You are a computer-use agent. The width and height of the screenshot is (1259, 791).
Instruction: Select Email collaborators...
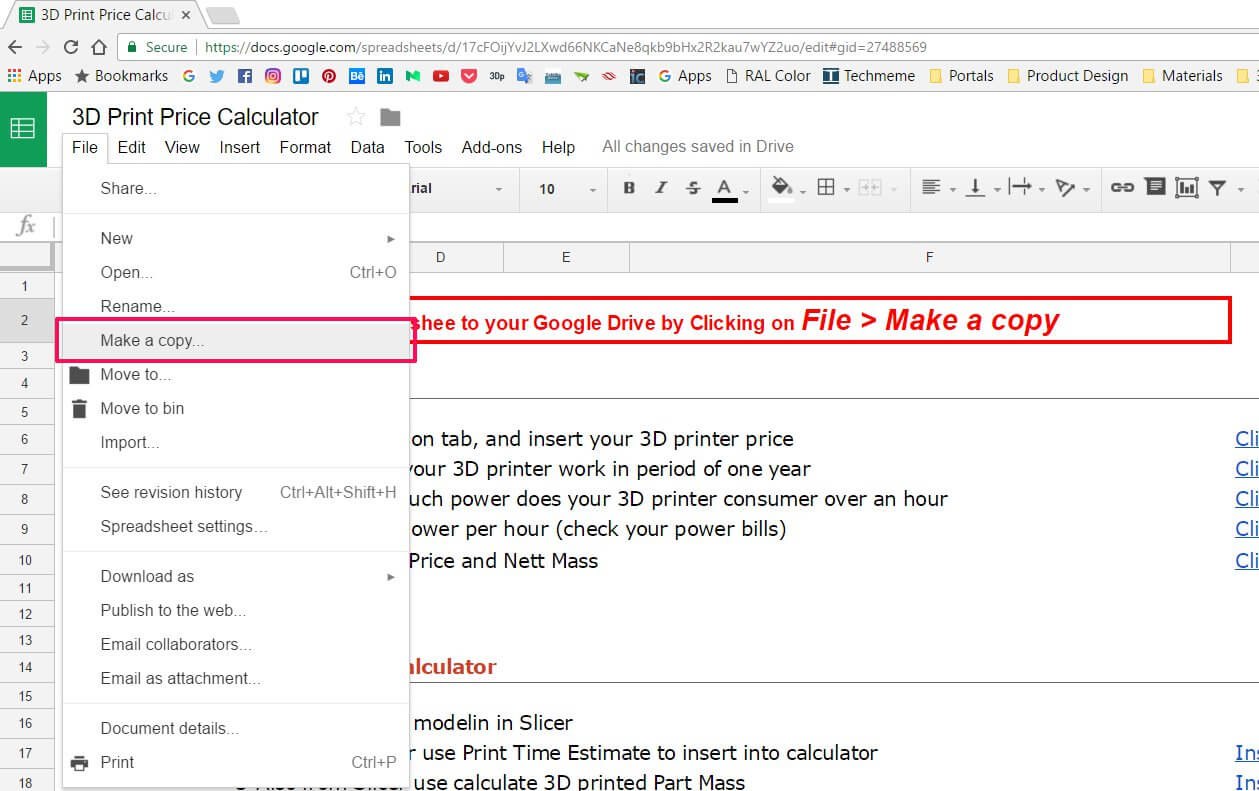tap(236, 645)
